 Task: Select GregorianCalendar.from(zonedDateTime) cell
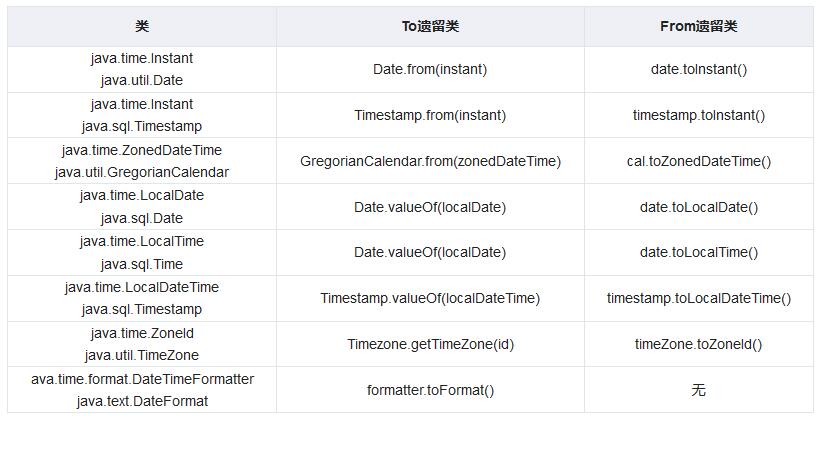point(430,161)
